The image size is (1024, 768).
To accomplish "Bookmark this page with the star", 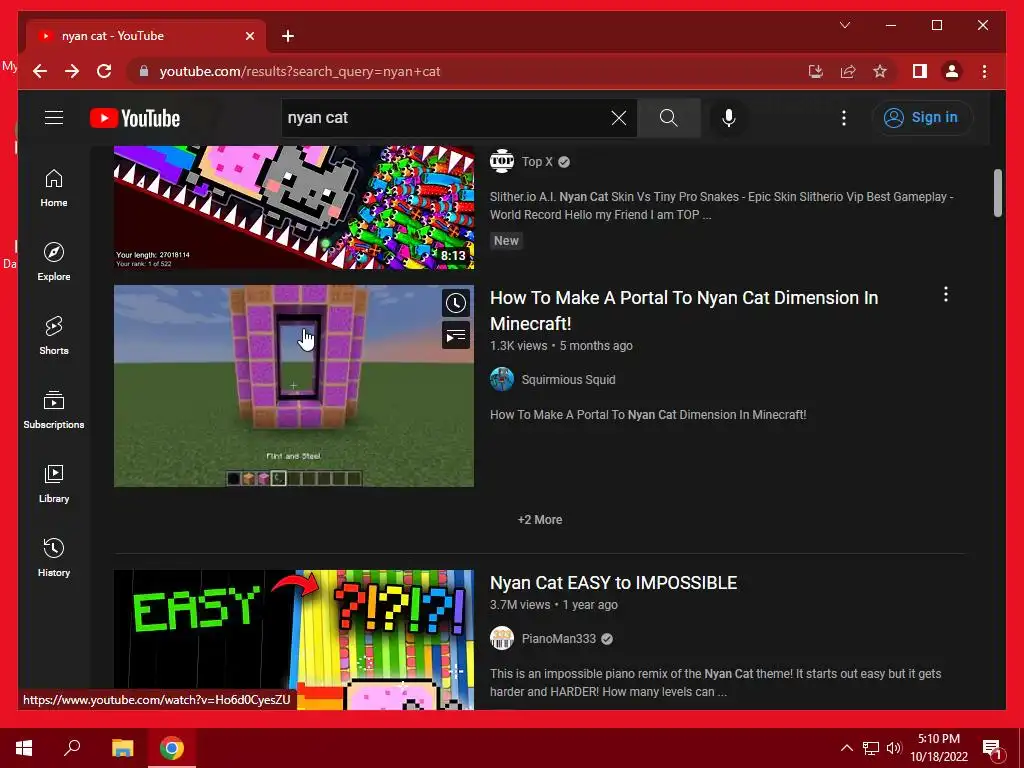I will (880, 71).
